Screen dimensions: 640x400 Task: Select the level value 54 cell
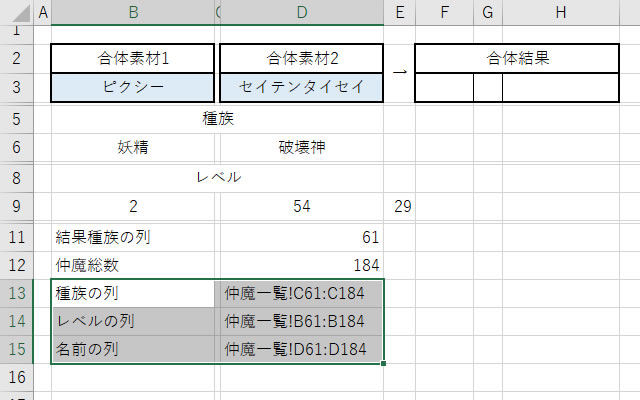(x=302, y=206)
